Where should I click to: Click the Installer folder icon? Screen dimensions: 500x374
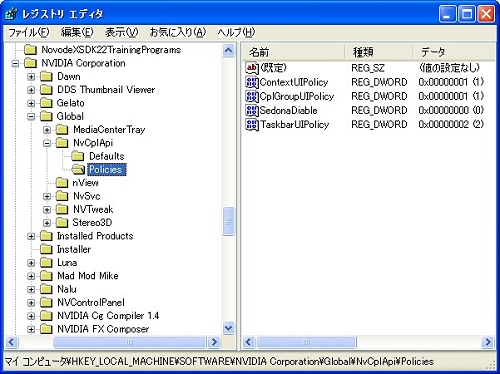46,249
